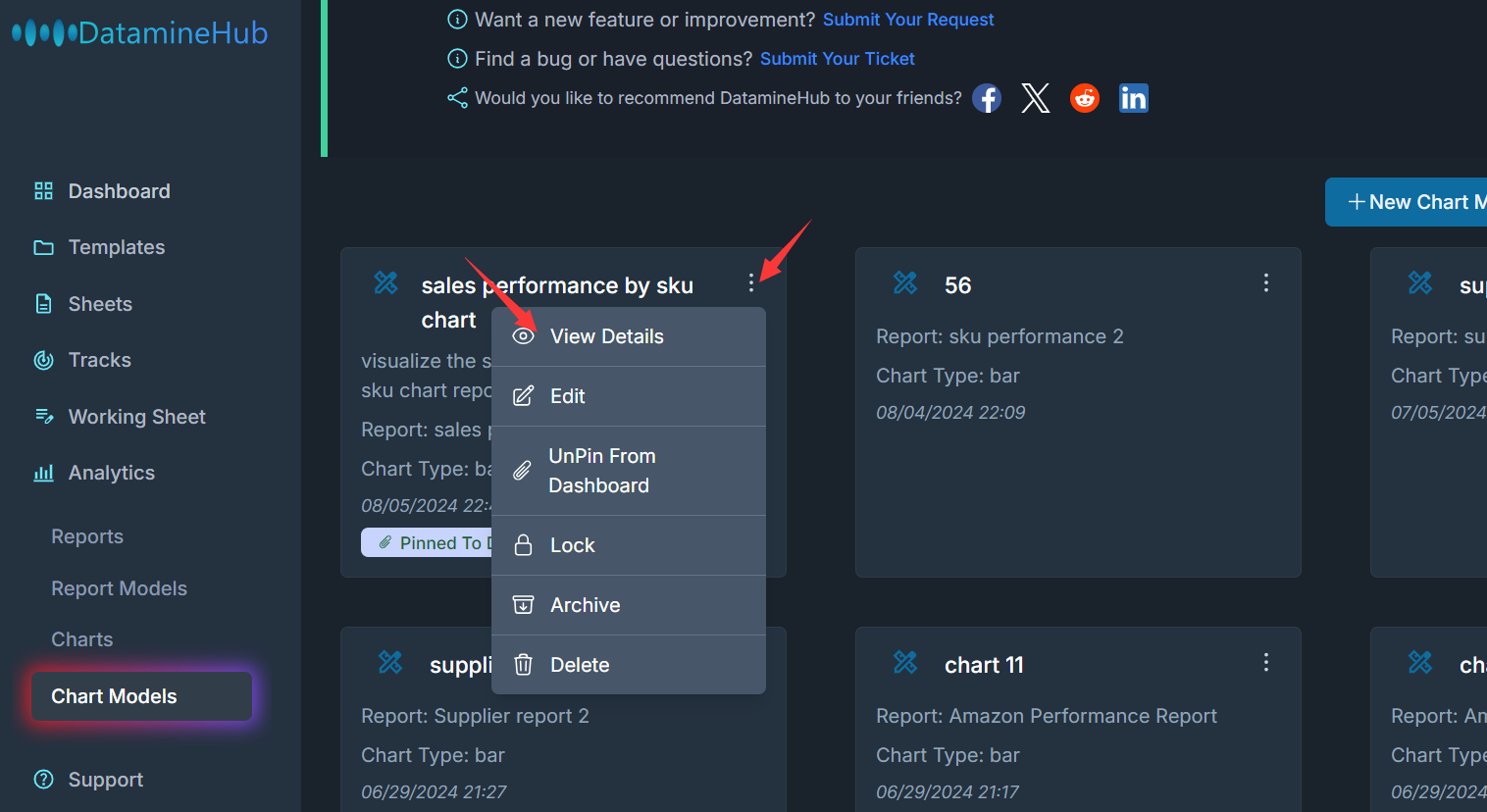Open Templates in the sidebar
This screenshot has height=812, width=1487.
click(x=116, y=247)
